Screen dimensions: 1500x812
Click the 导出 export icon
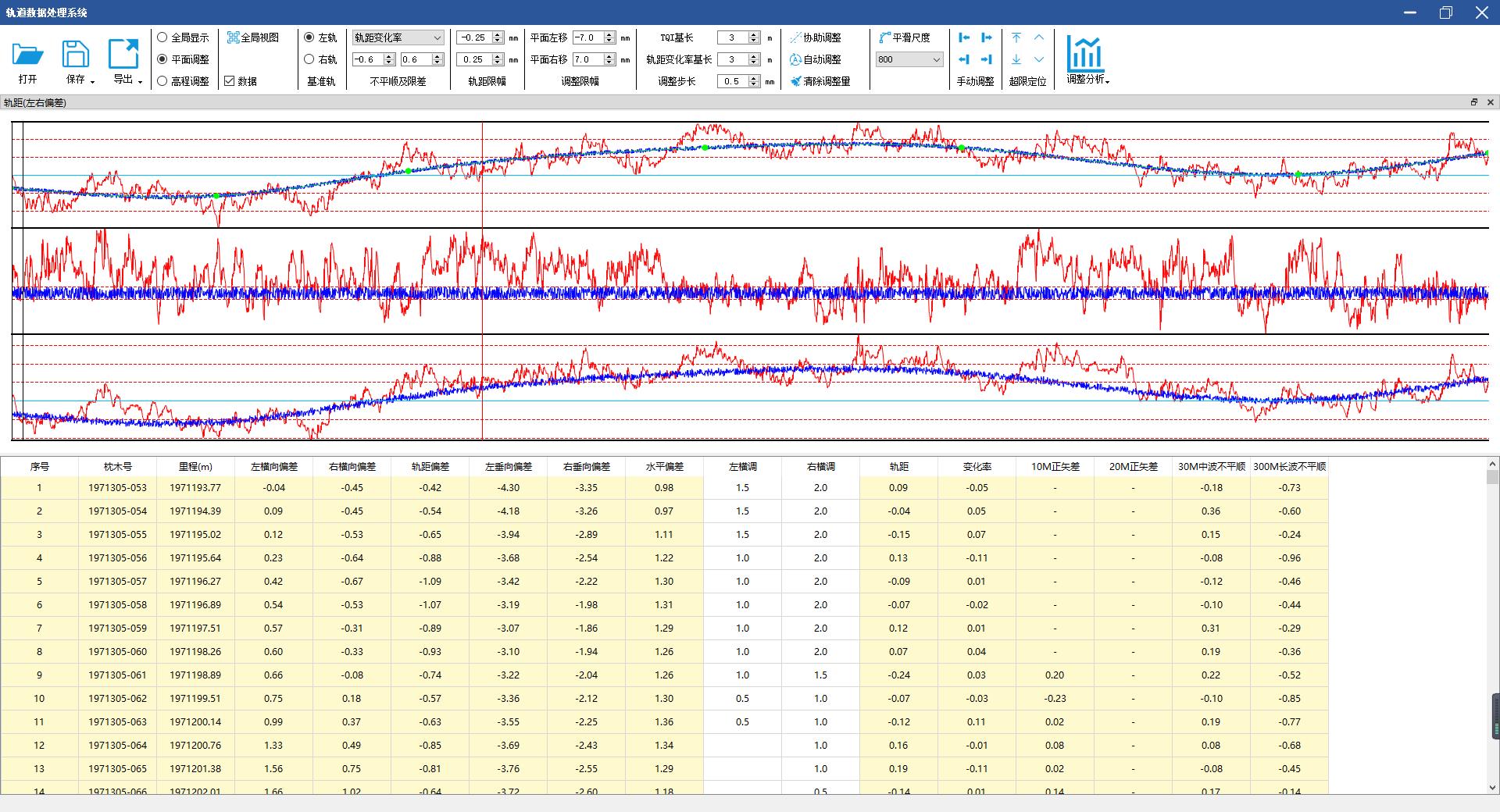(x=123, y=54)
